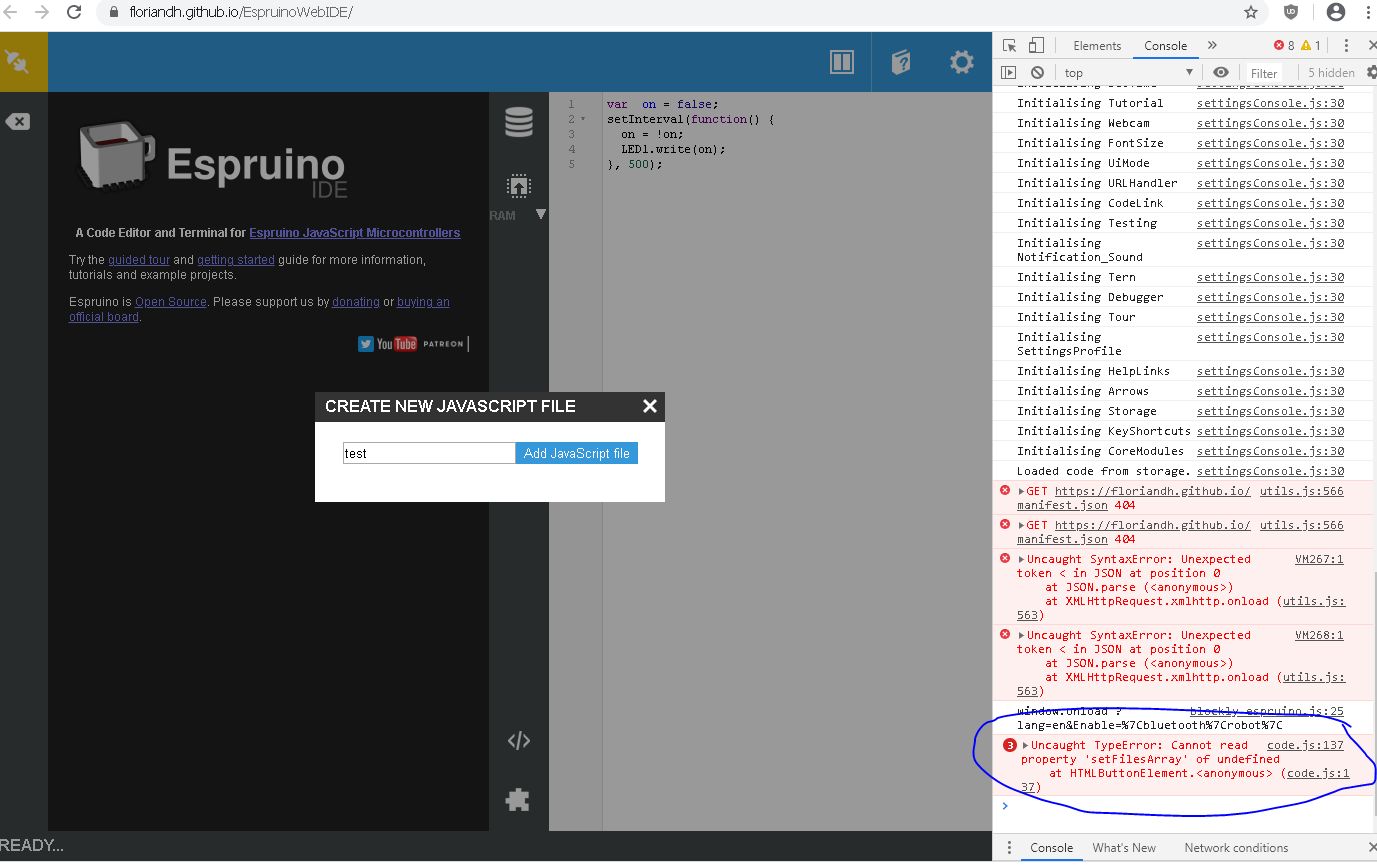Open the Espruino JavaScript Microcontrollers link
This screenshot has width=1377, height=867.
[x=355, y=233]
